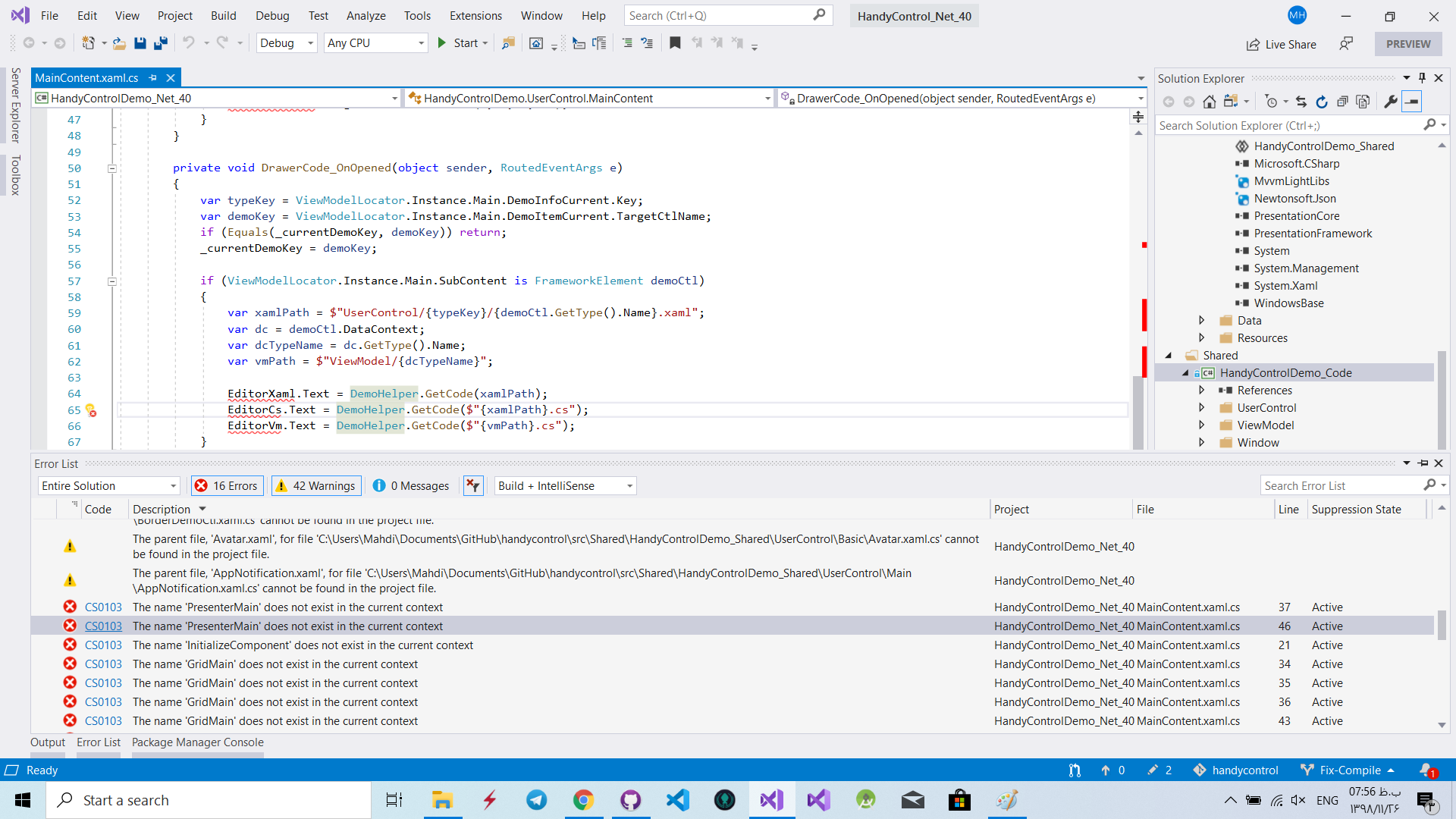Click the lightbulb quick actions icon on line 65

[x=91, y=410]
